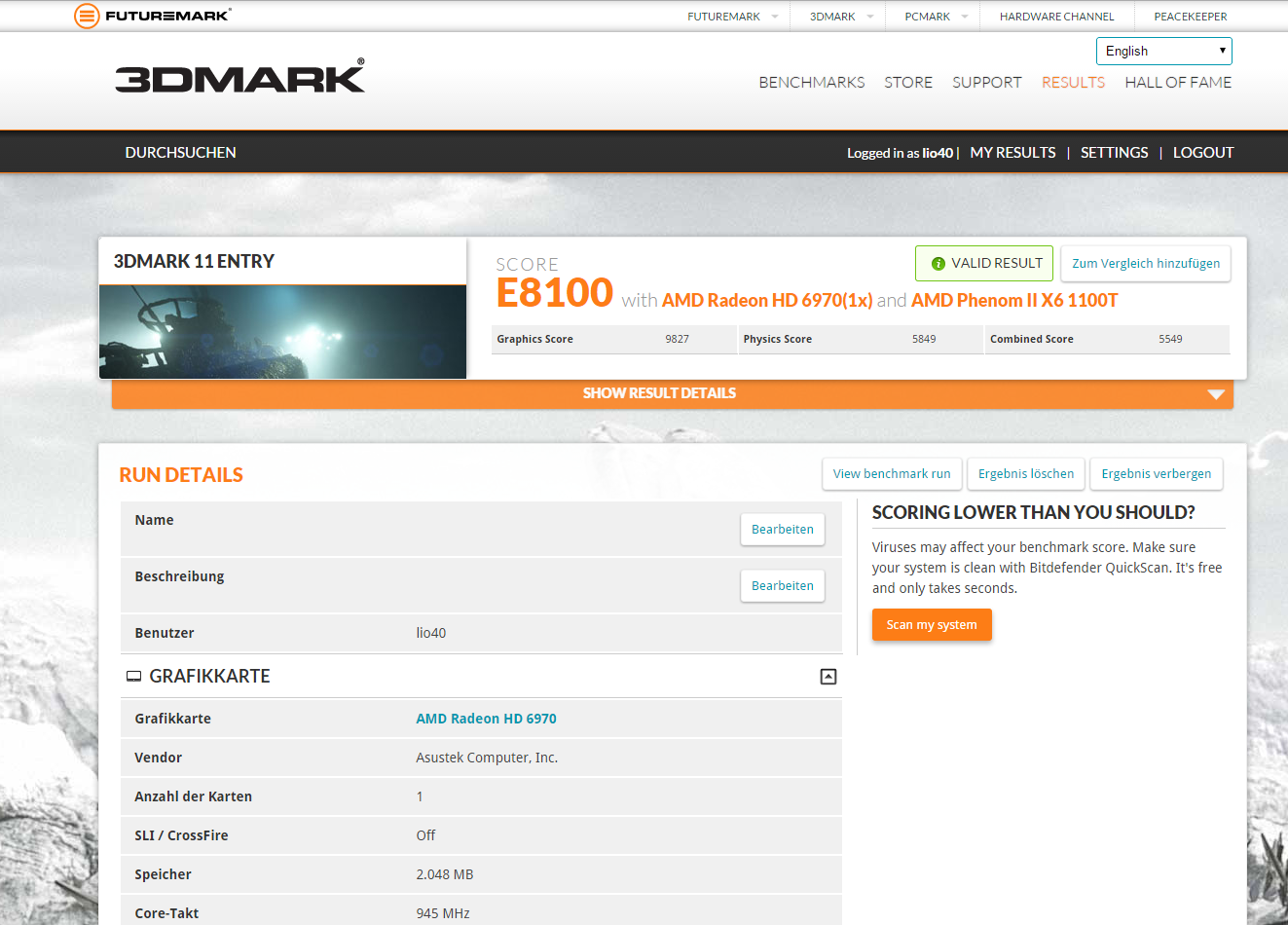Open the PCMark top menu dropdown
This screenshot has height=925, width=1288.
pyautogui.click(x=937, y=17)
